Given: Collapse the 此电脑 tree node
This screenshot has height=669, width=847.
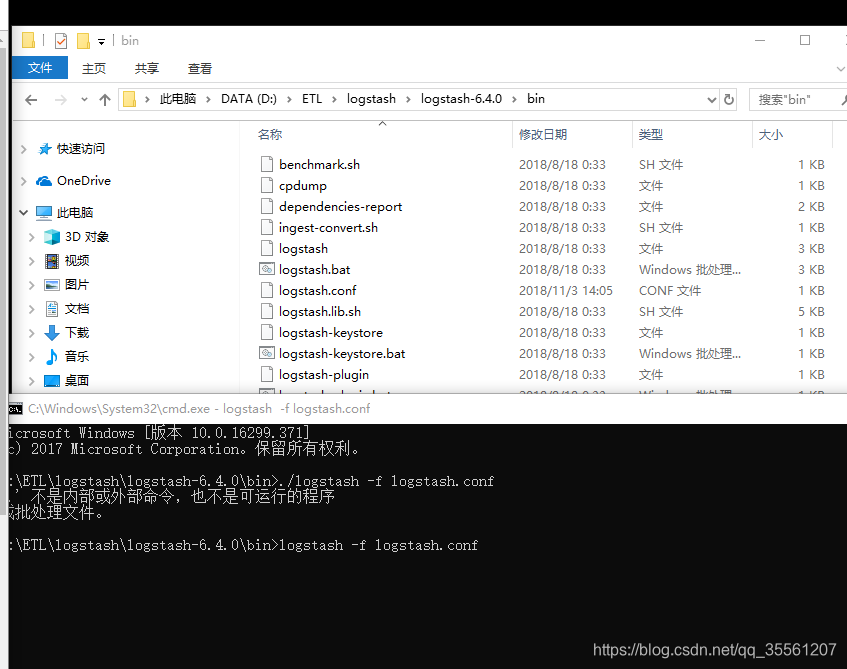Looking at the screenshot, I should point(23,212).
